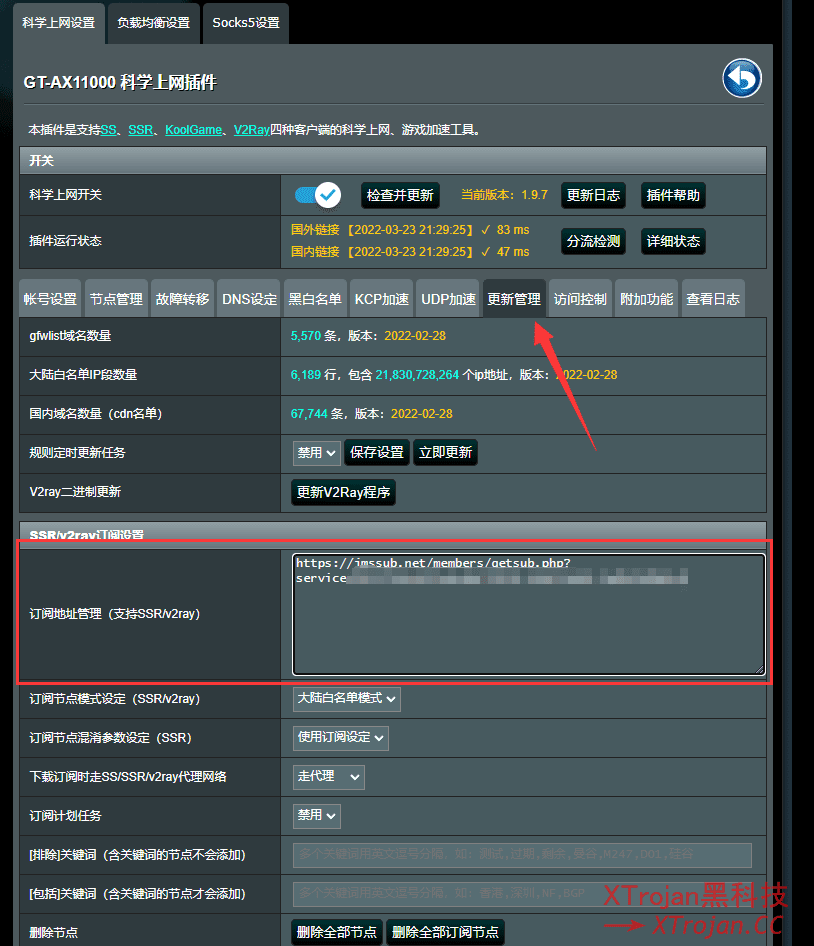The height and width of the screenshot is (946, 814).
Task: Click the 删除全部节点 button
Action: pos(337,932)
